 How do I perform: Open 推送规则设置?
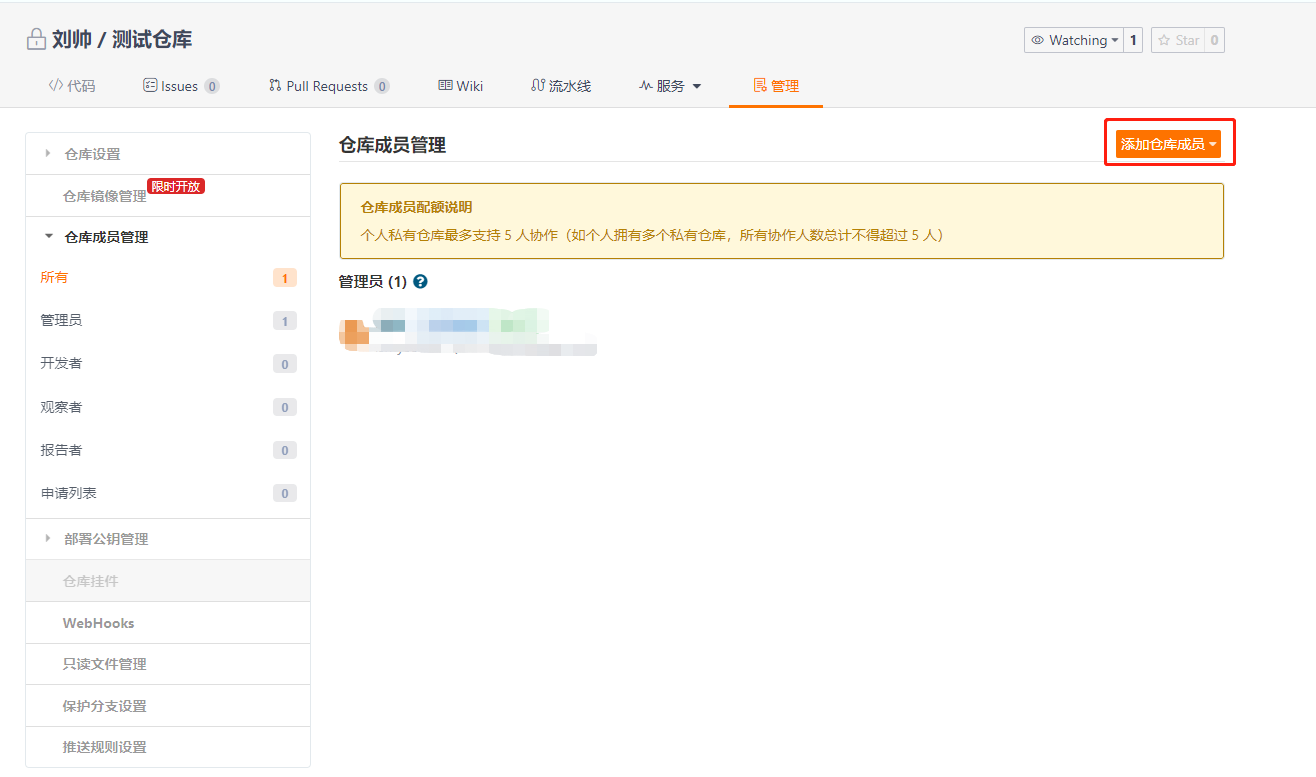tap(168, 747)
